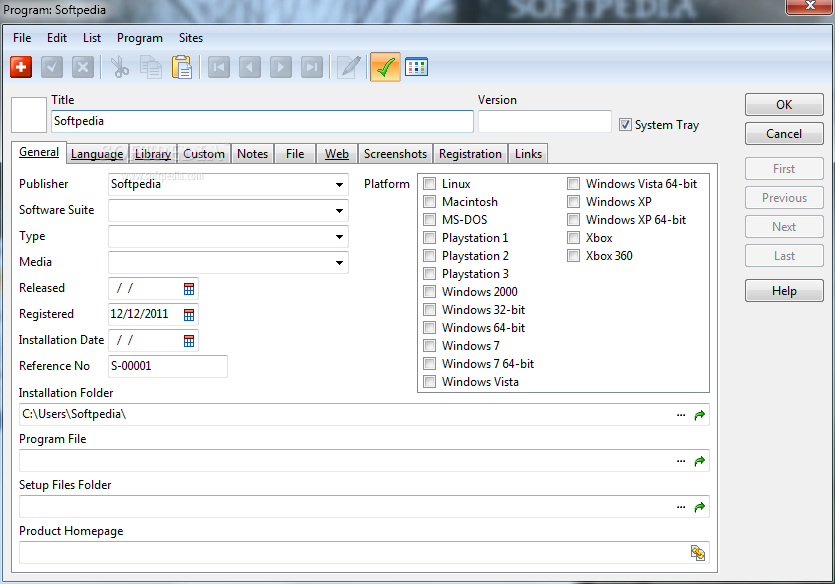Go to next record toolbar arrow
Screen dimensions: 835x584
click(281, 67)
